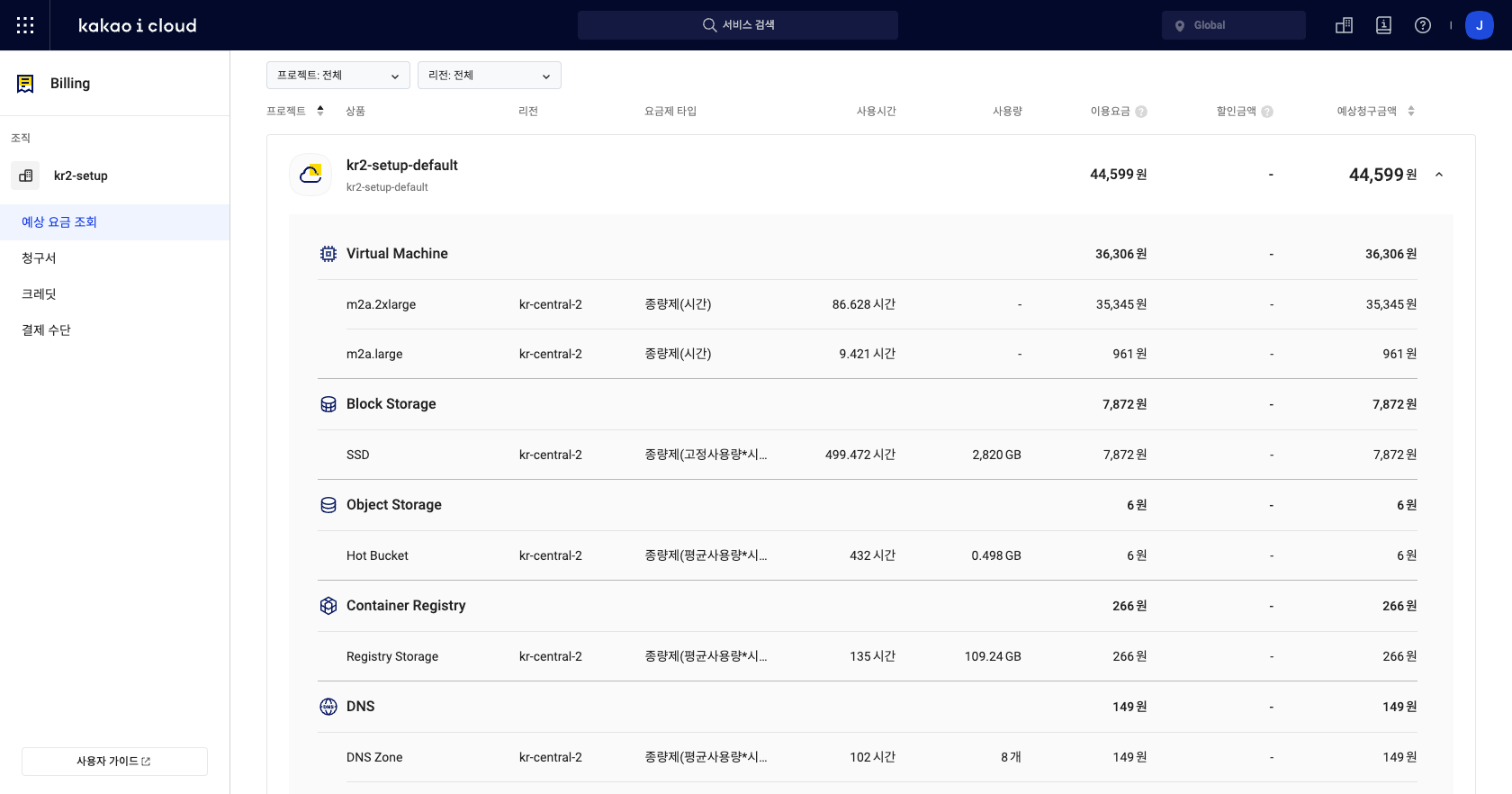Open the Global region selector

point(1234,25)
